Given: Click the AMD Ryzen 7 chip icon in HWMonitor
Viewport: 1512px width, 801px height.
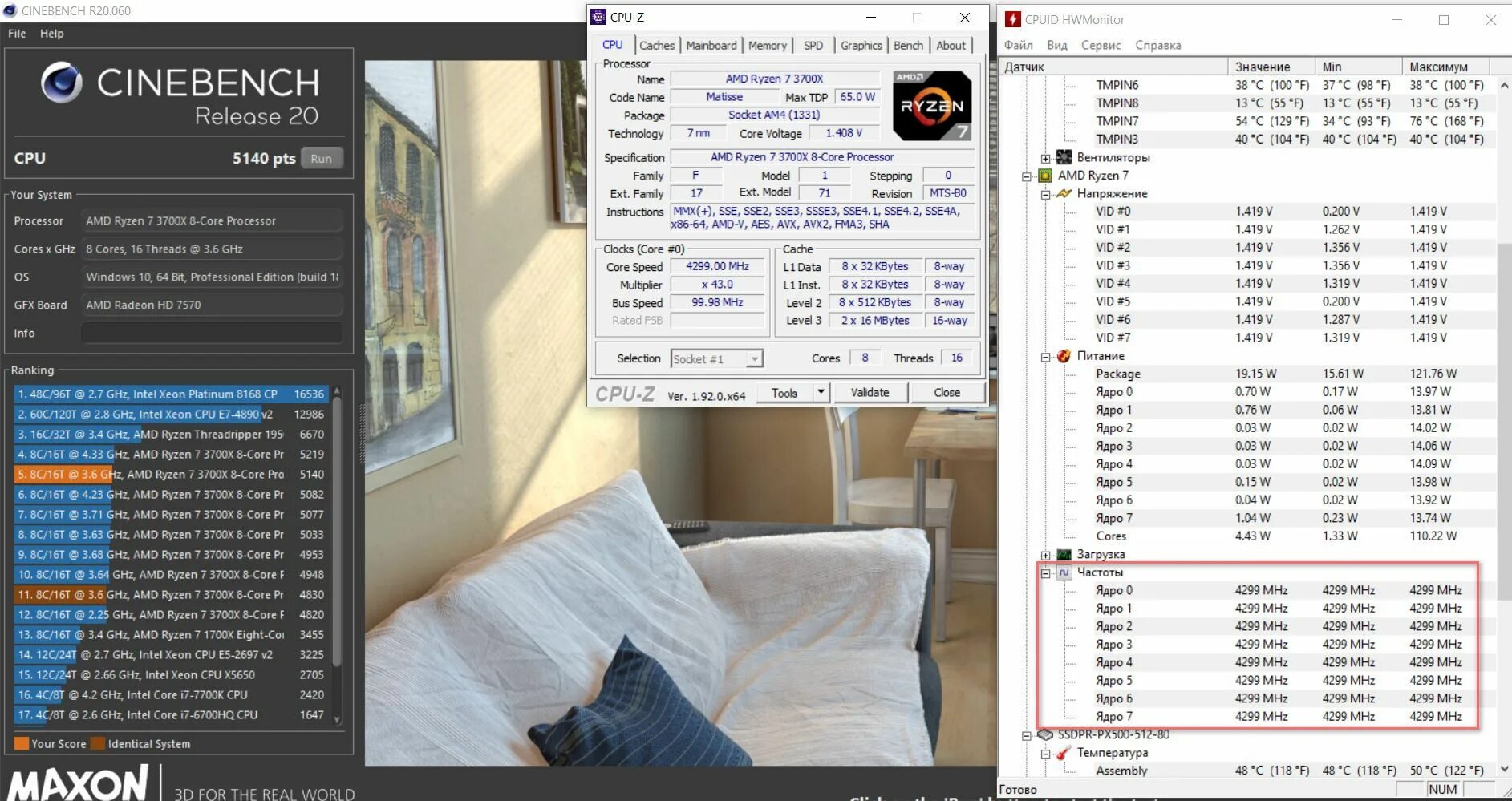Looking at the screenshot, I should (1045, 175).
